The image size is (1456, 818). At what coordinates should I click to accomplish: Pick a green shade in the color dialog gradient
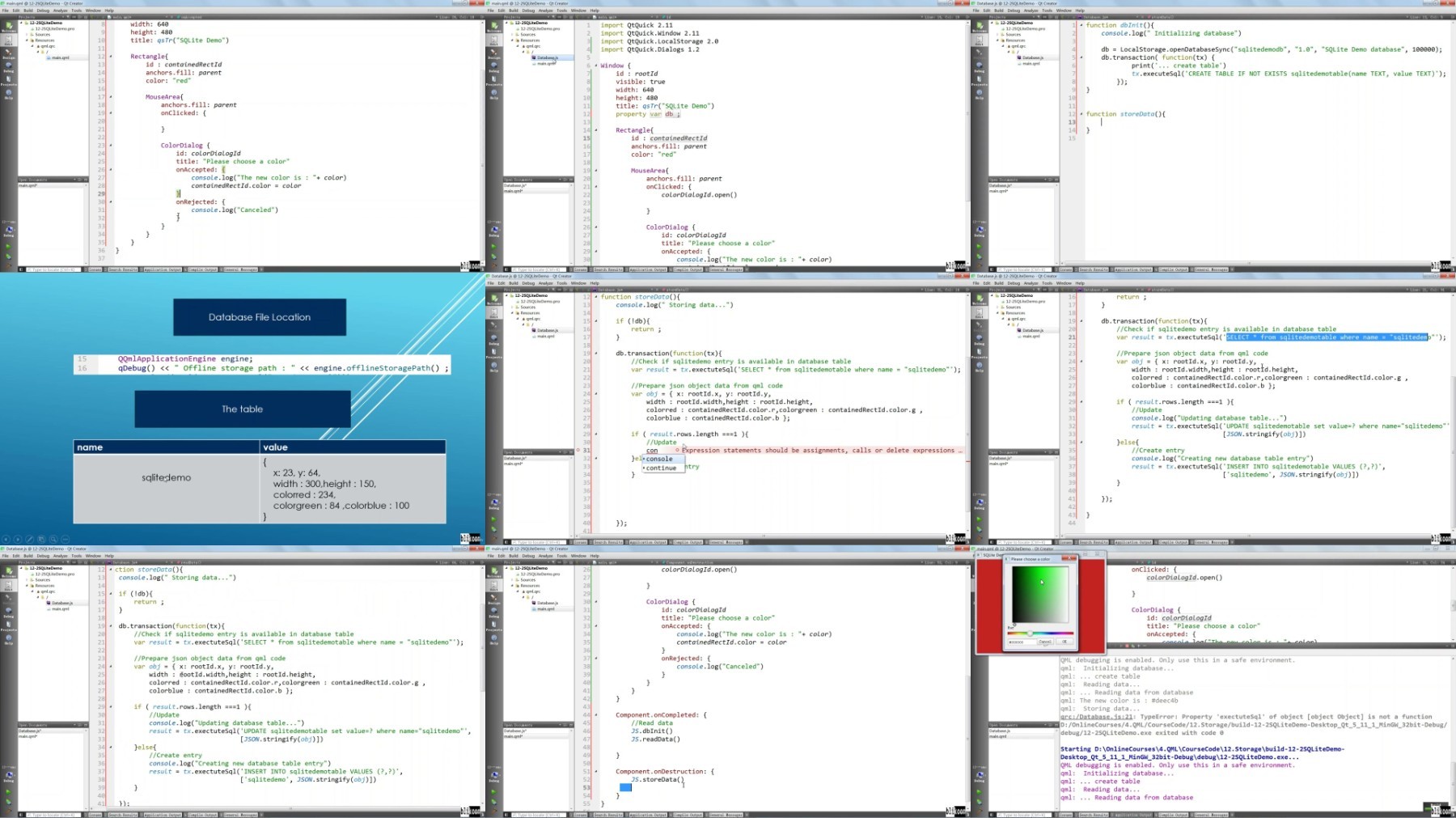click(x=1040, y=594)
